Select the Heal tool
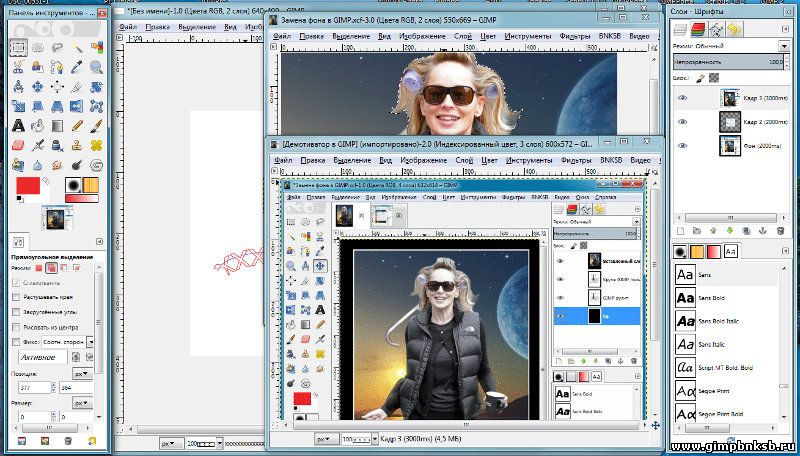 96,145
